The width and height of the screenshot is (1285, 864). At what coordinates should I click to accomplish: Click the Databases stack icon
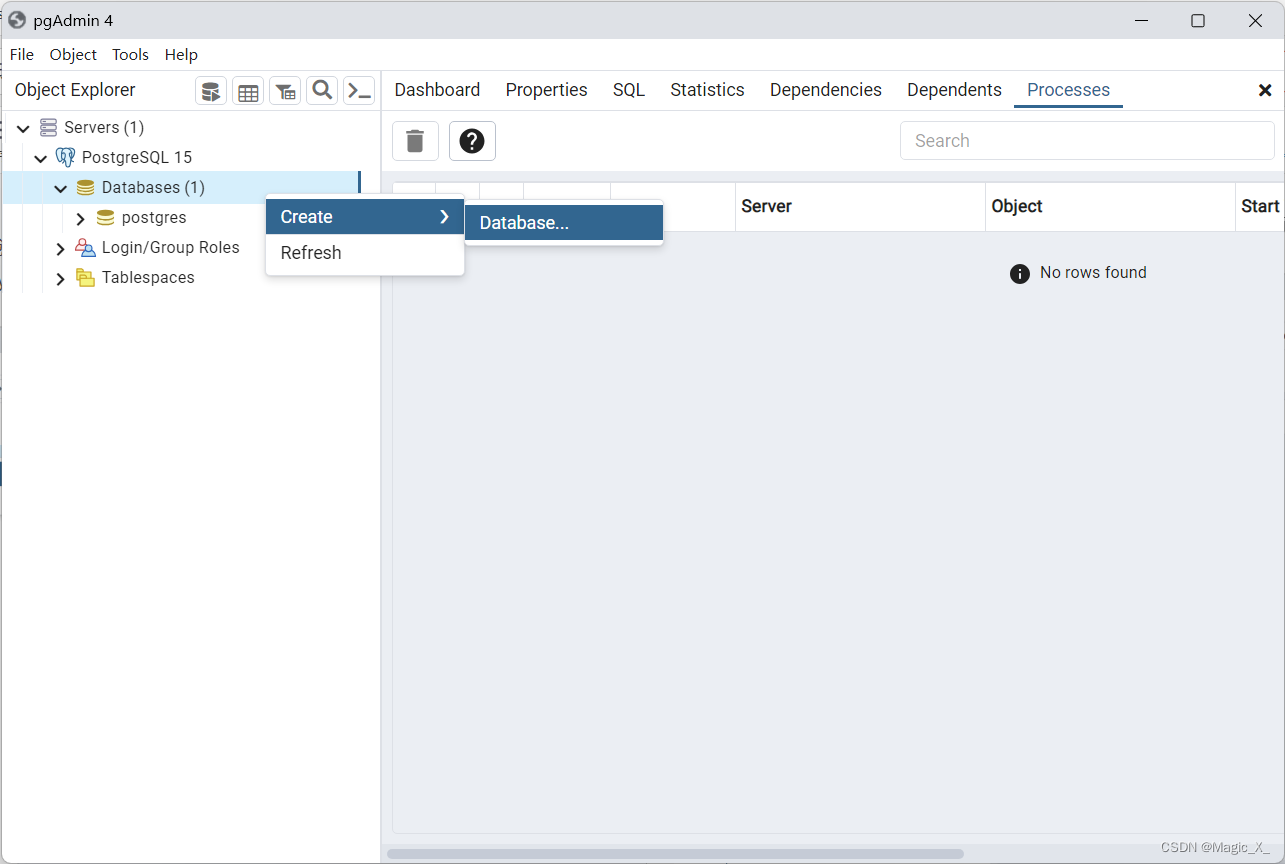click(x=86, y=187)
